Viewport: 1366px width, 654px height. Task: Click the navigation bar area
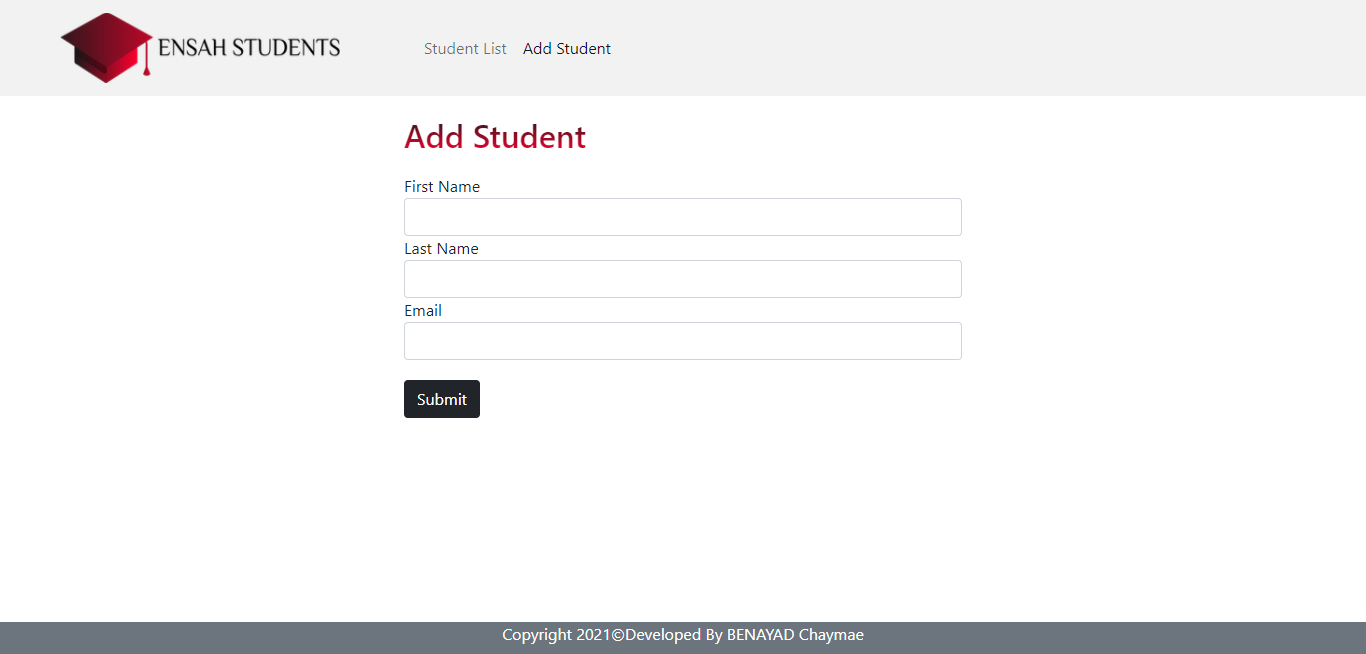900,47
